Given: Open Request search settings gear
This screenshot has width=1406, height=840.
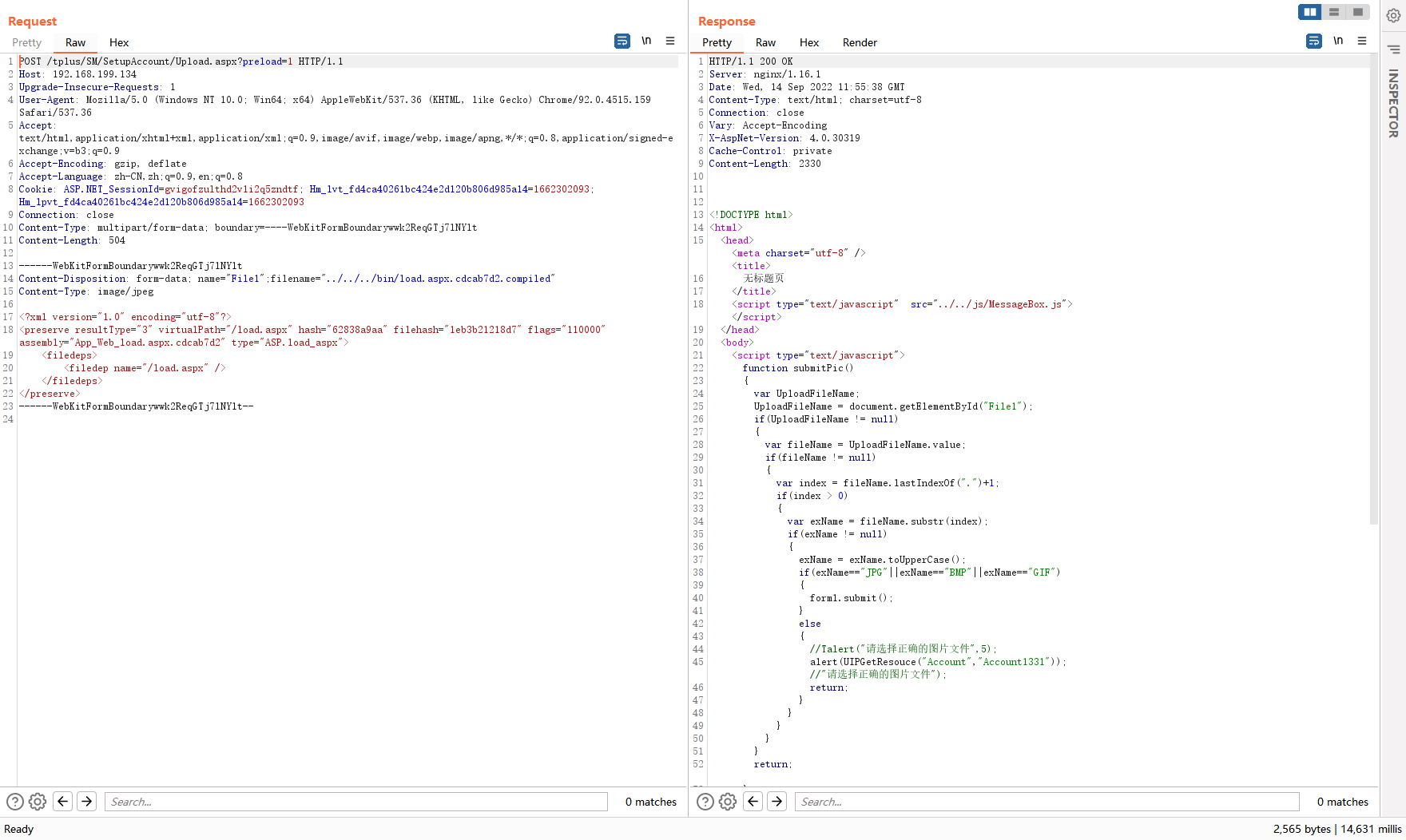Looking at the screenshot, I should [38, 802].
